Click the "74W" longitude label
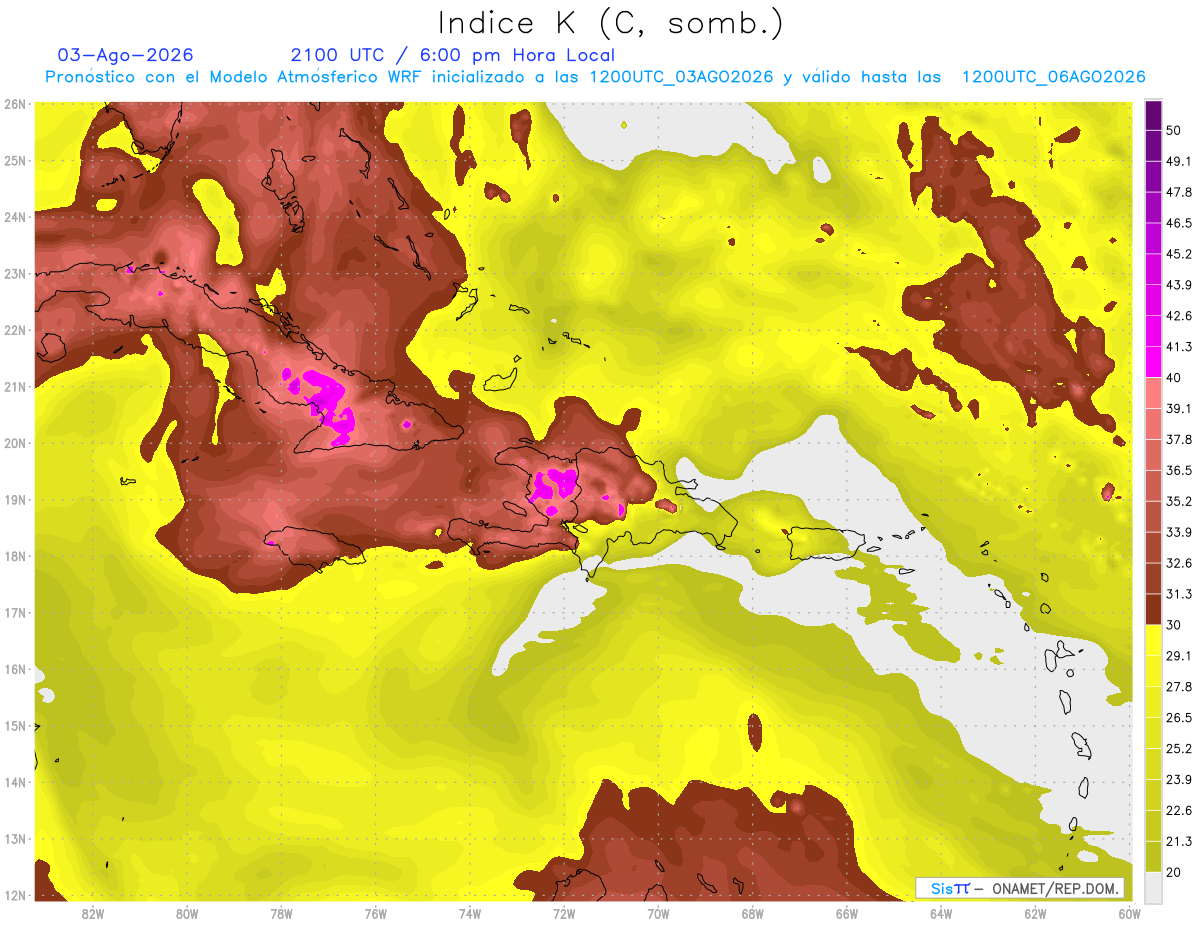1200x927 pixels. (470, 913)
